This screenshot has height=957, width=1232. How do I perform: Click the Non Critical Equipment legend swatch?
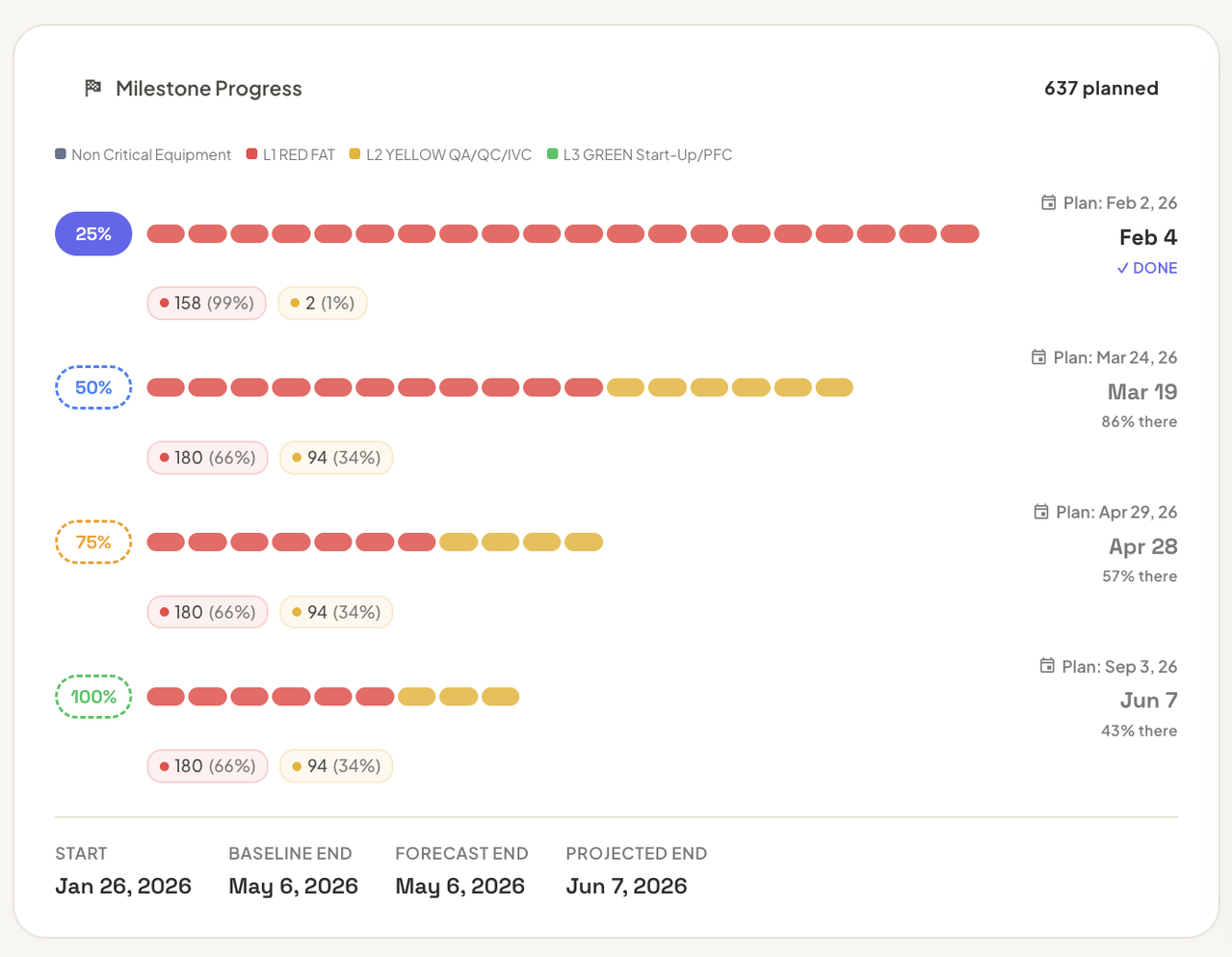pos(61,154)
